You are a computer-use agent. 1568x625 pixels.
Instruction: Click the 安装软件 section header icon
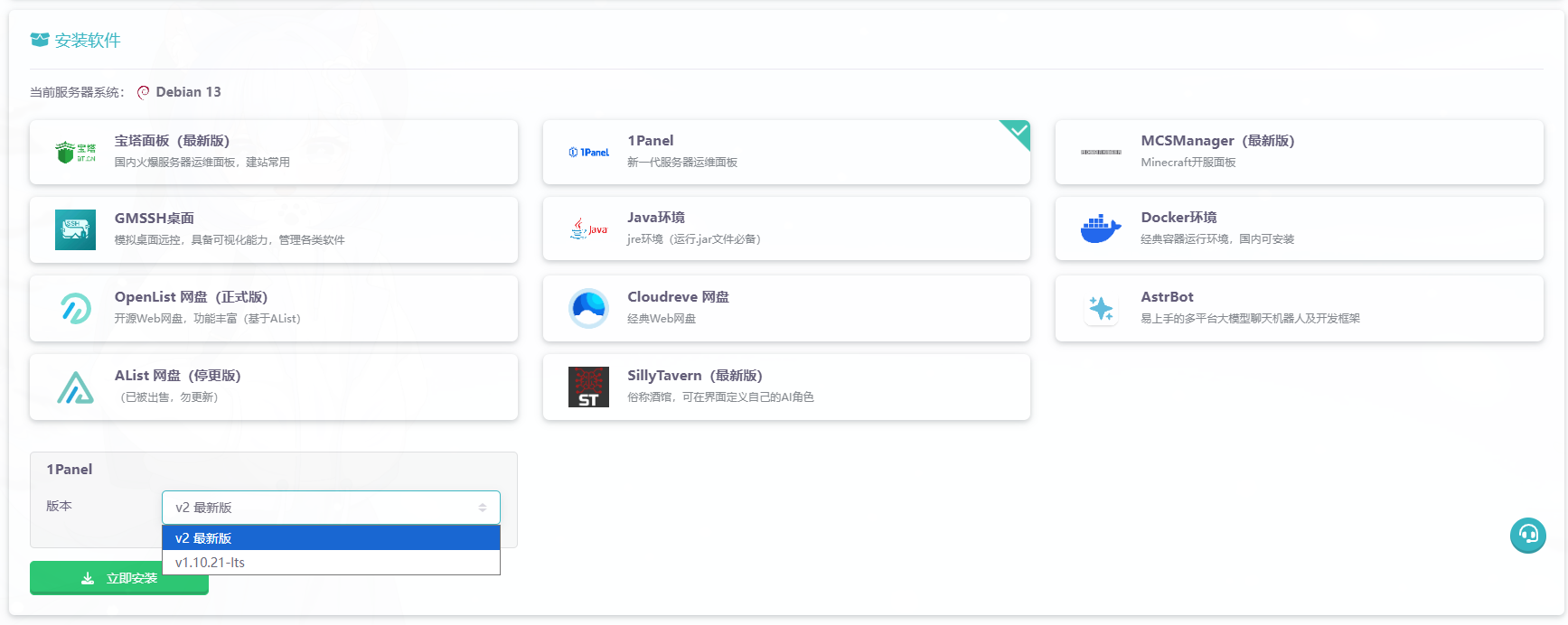coord(40,40)
